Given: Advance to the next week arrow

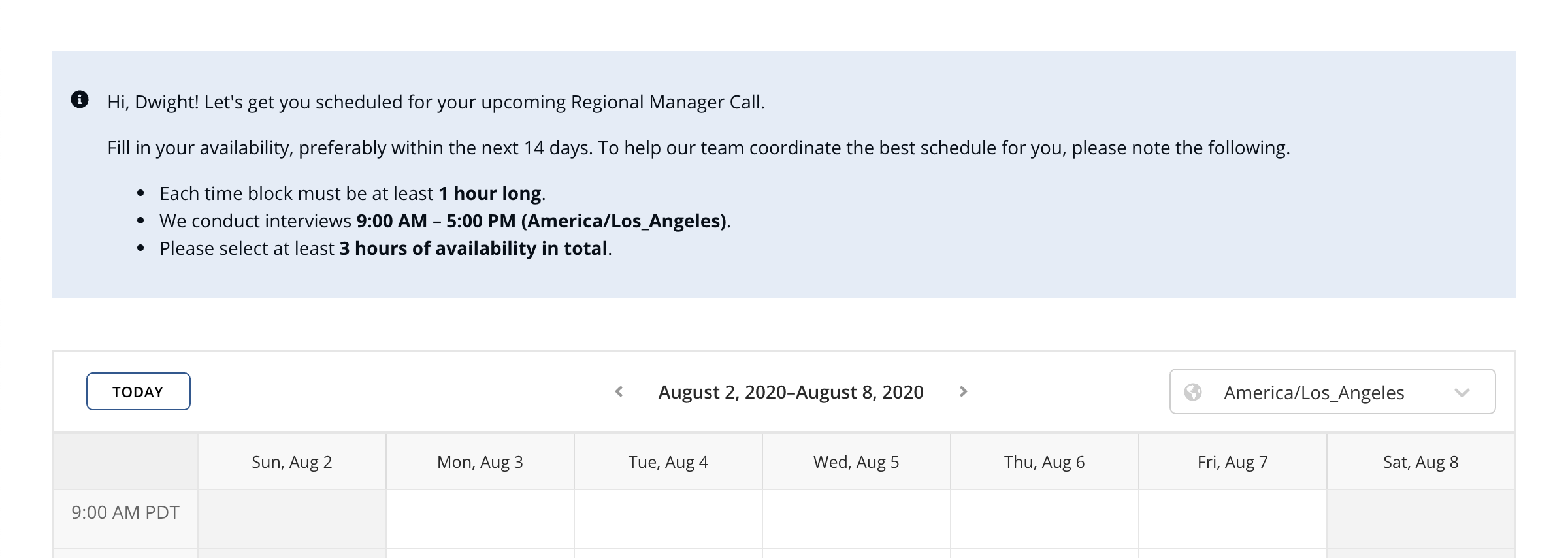Looking at the screenshot, I should coord(963,391).
